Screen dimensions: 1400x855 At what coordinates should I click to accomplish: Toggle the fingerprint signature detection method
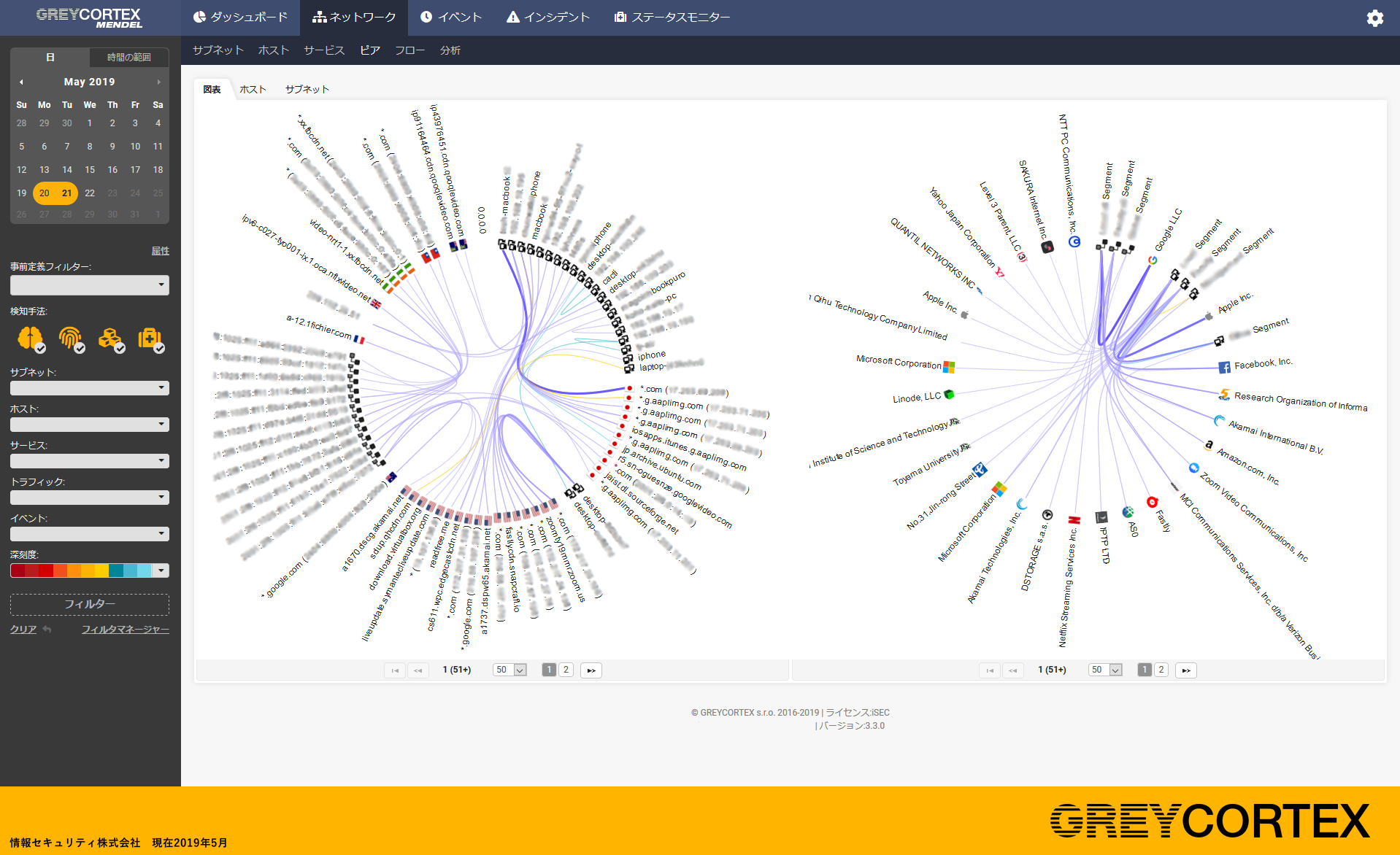(71, 338)
